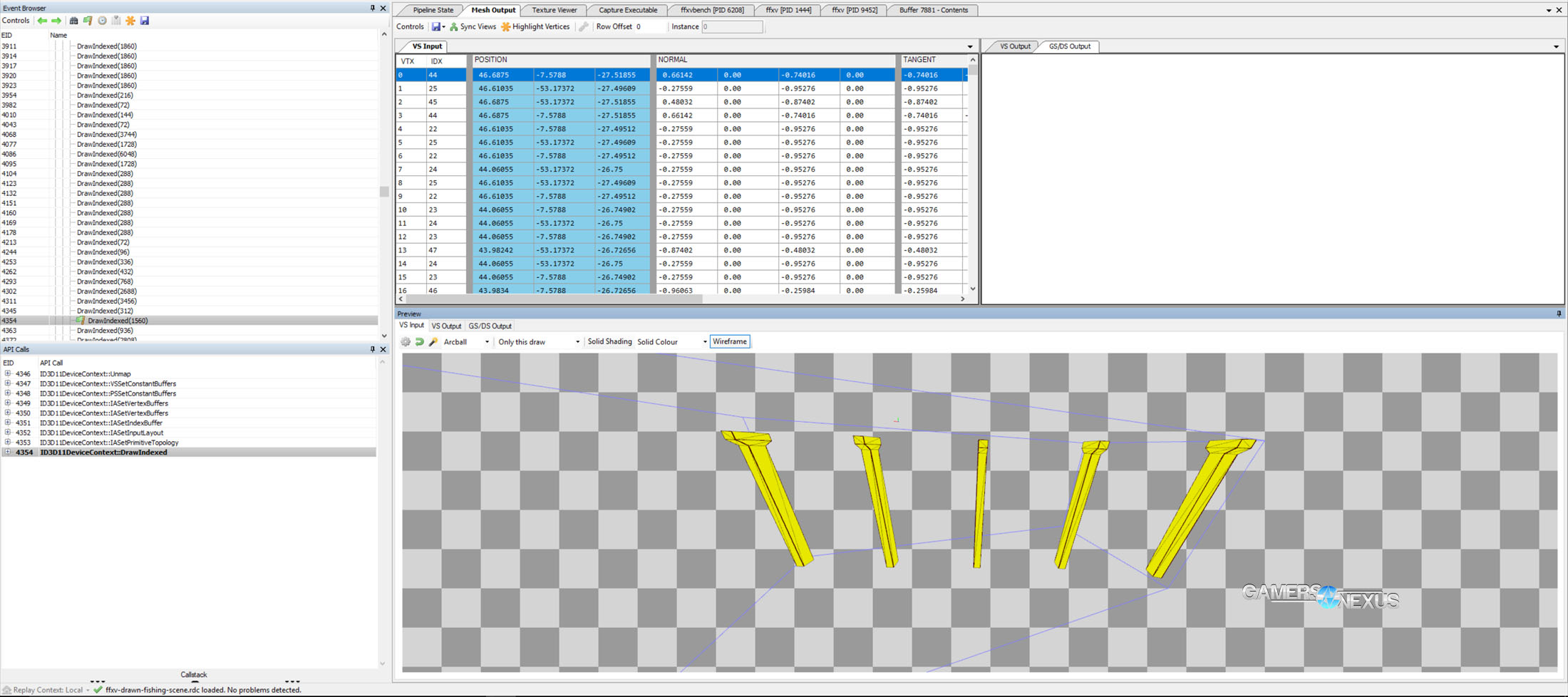The width and height of the screenshot is (1568, 697).
Task: Toggle Sync Views in Mesh Output toolbar
Action: tap(473, 26)
